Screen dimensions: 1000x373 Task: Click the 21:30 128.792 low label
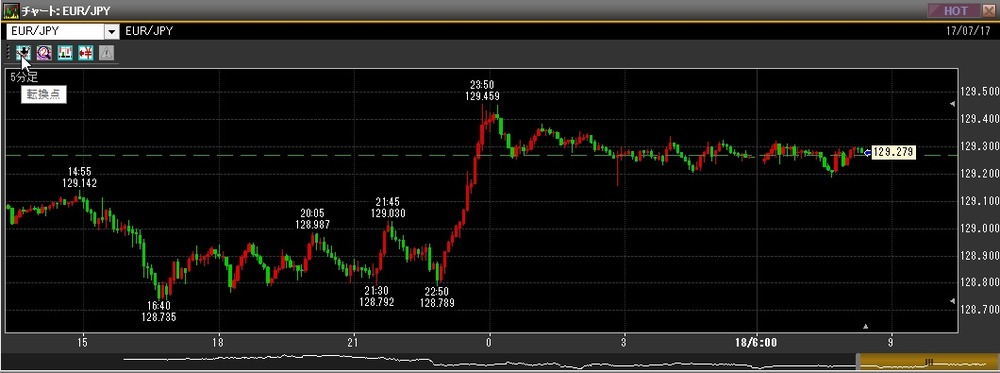(376, 296)
